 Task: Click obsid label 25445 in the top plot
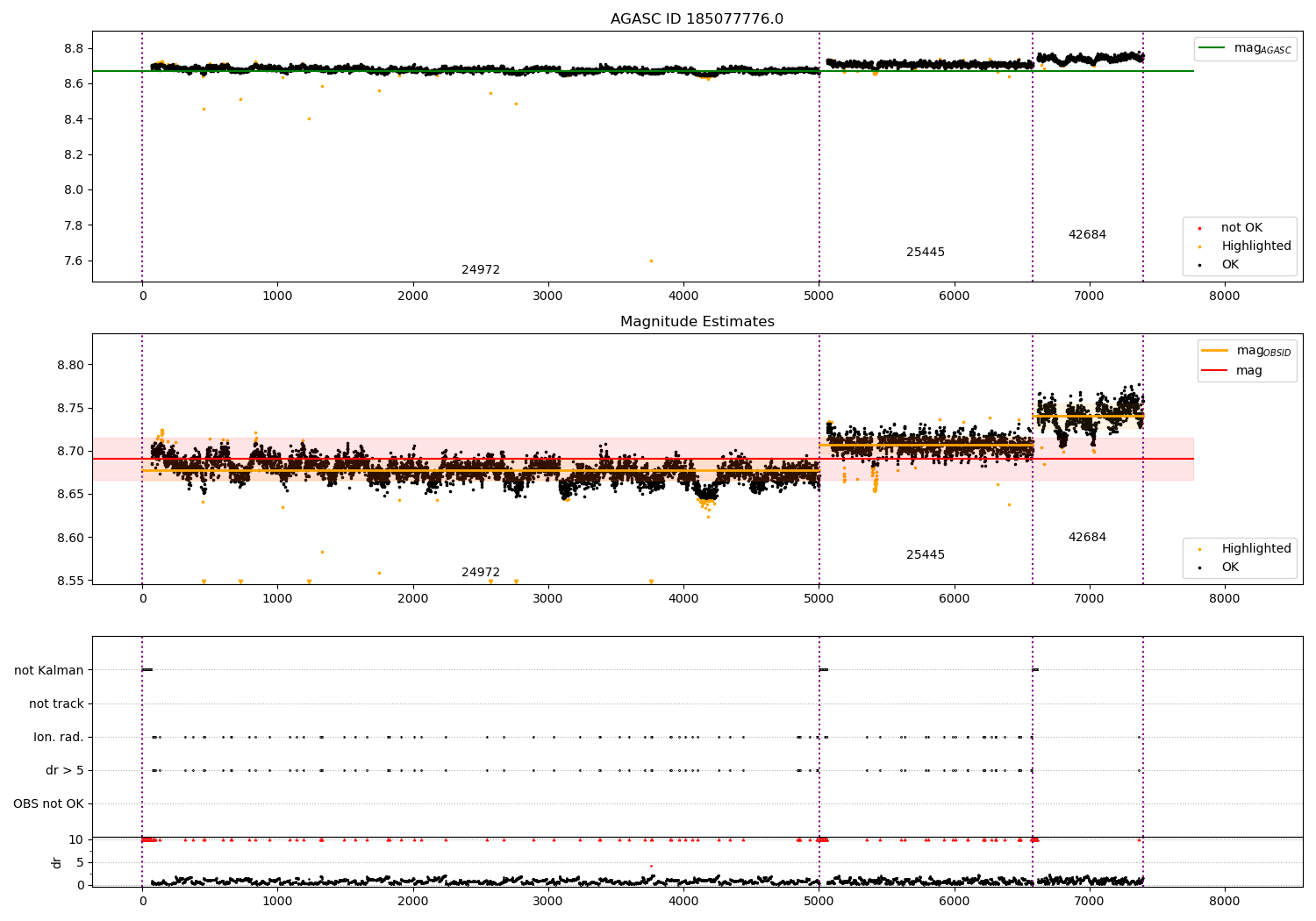[926, 253]
